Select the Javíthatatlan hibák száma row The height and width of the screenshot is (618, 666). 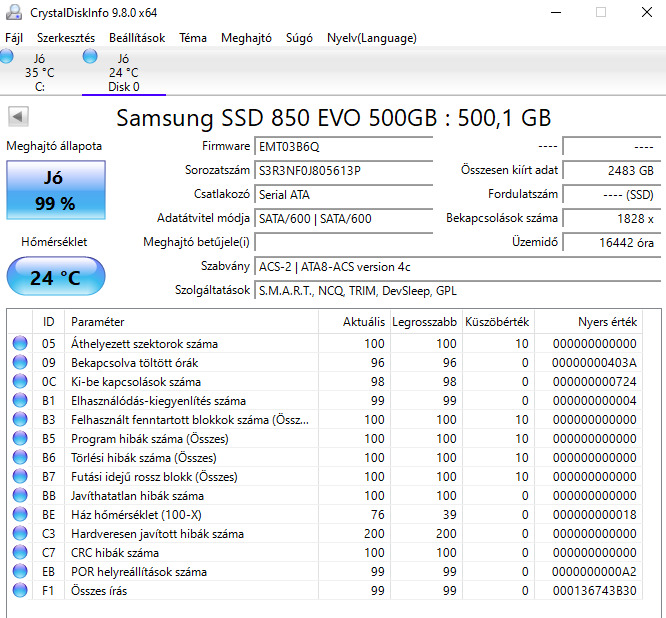pyautogui.click(x=325, y=495)
